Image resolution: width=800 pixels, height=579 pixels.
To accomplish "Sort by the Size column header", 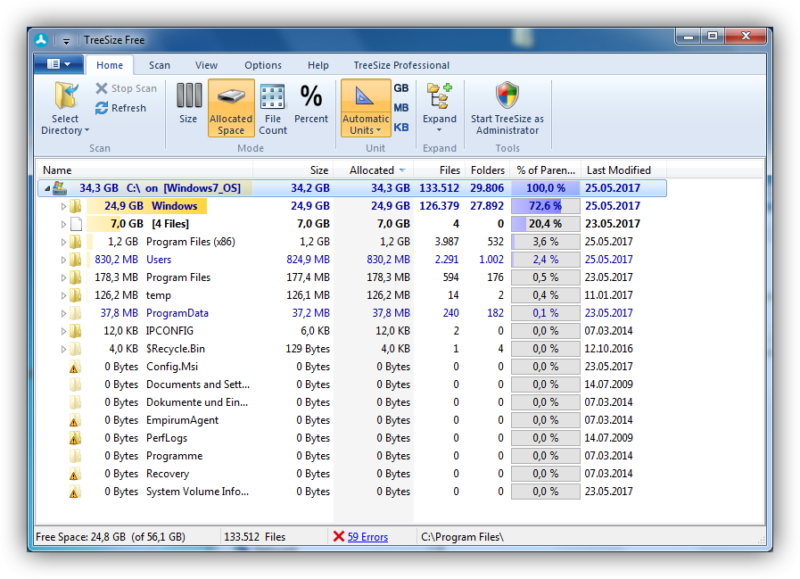I will tap(293, 170).
